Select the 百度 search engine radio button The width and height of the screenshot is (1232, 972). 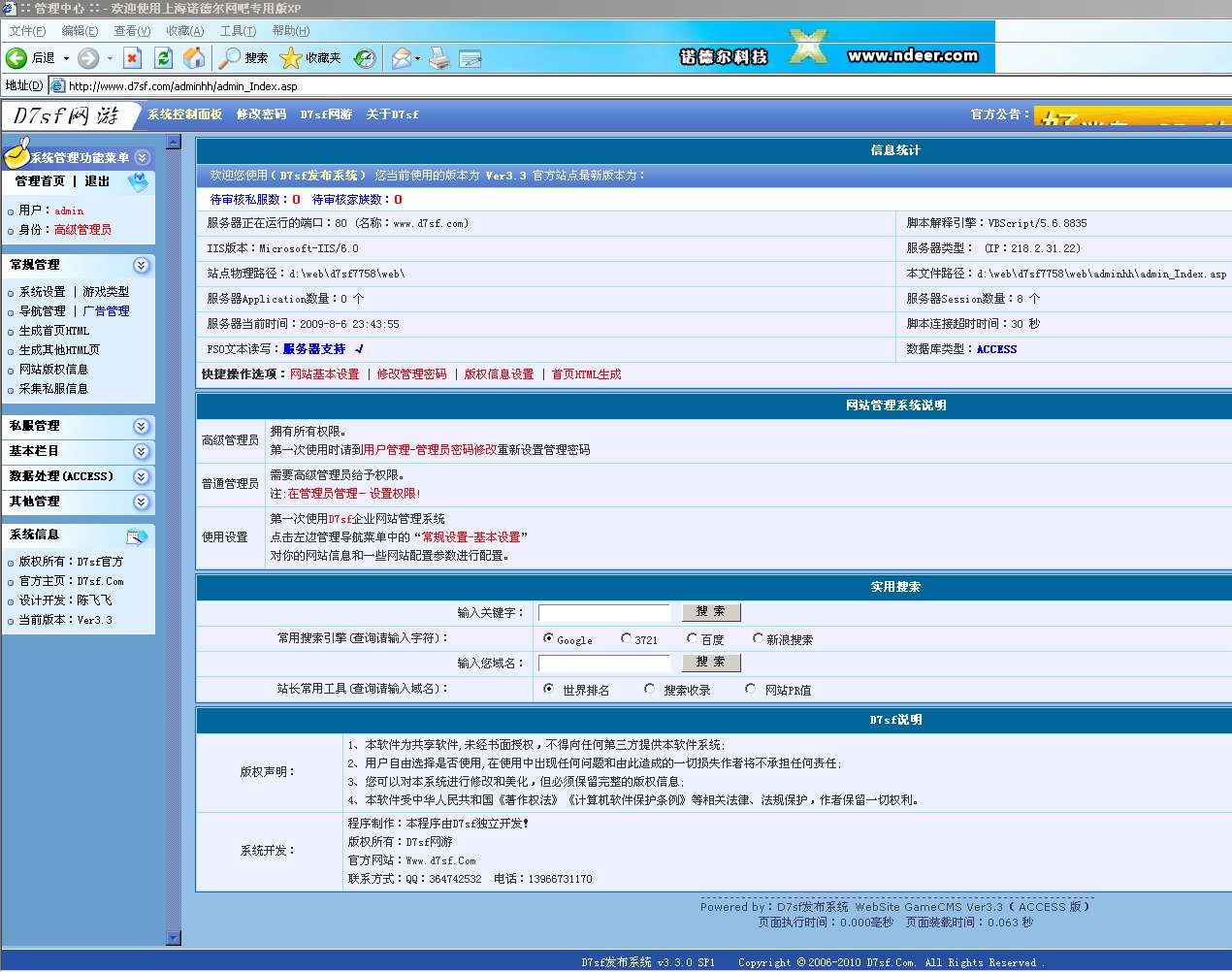point(692,638)
